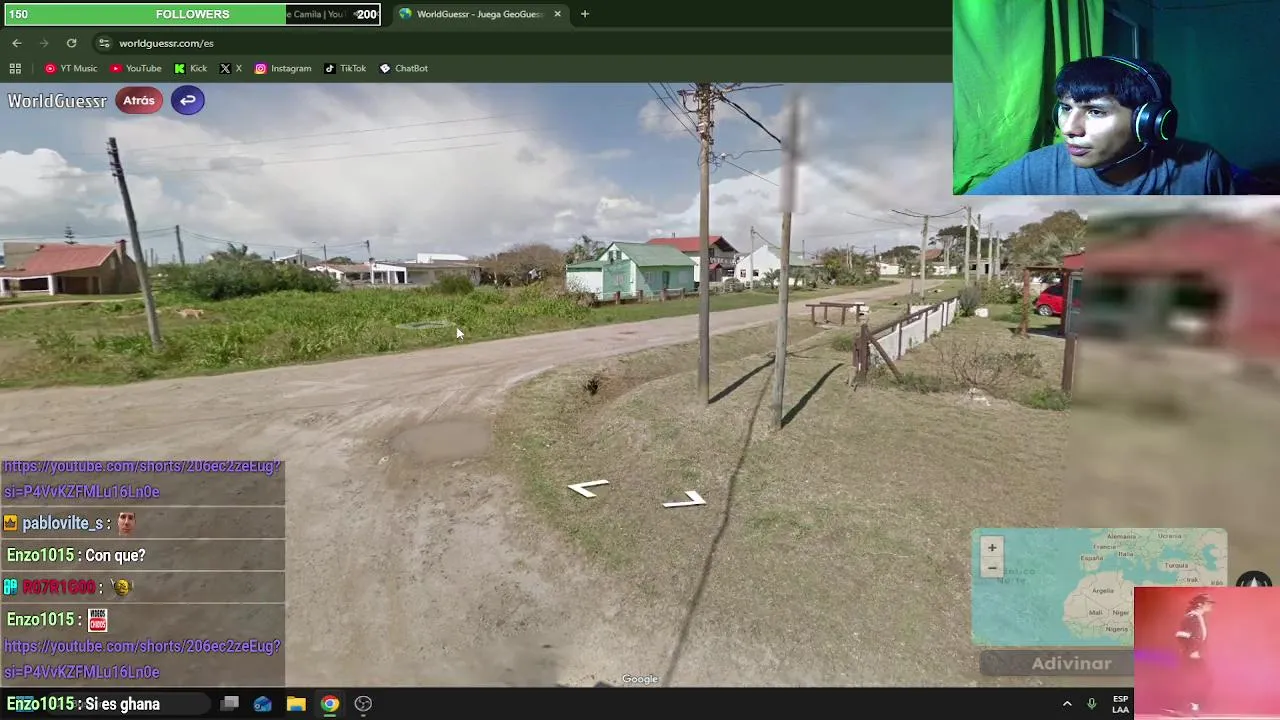Click the blue return-arrow button

[187, 100]
